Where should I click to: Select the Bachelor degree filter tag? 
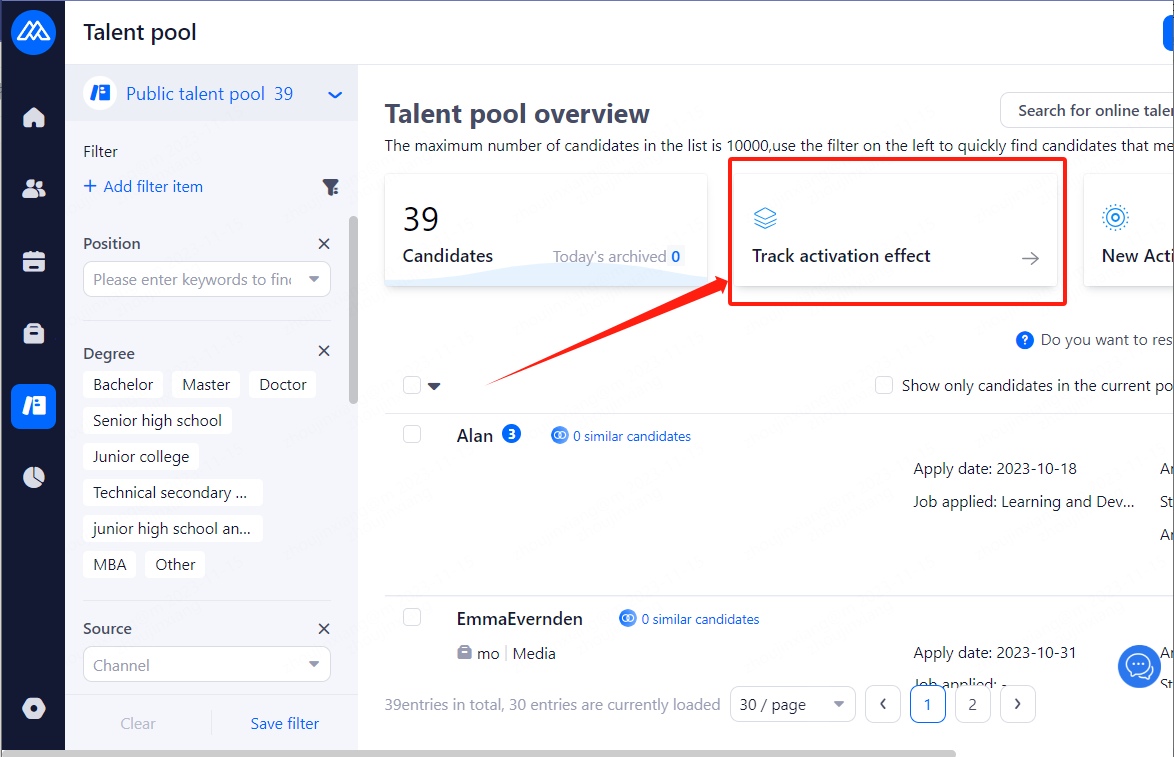[x=123, y=385]
